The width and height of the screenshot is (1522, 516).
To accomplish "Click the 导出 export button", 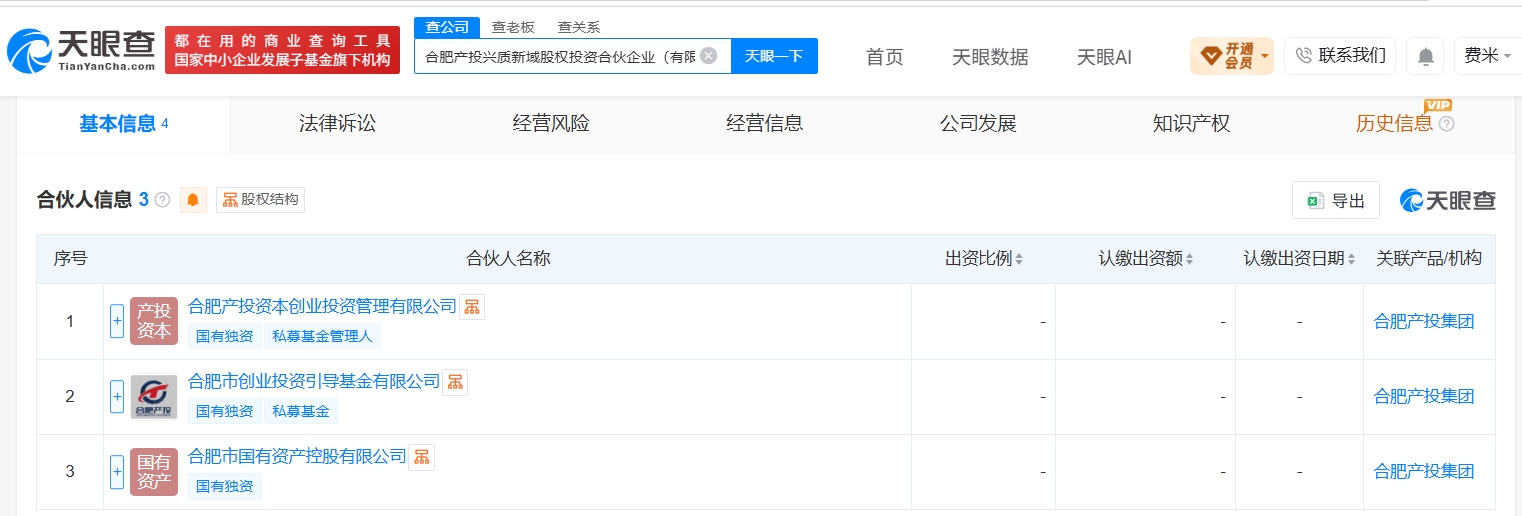I will pos(1336,200).
